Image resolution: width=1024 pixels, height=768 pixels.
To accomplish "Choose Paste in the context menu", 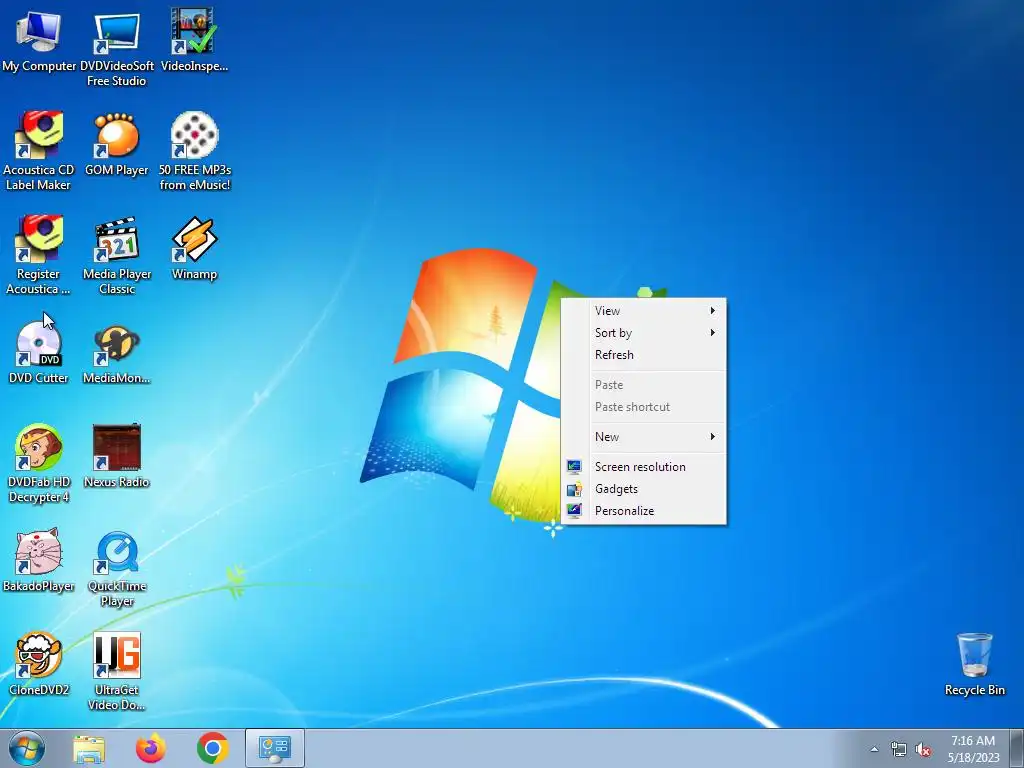I will 643,385.
